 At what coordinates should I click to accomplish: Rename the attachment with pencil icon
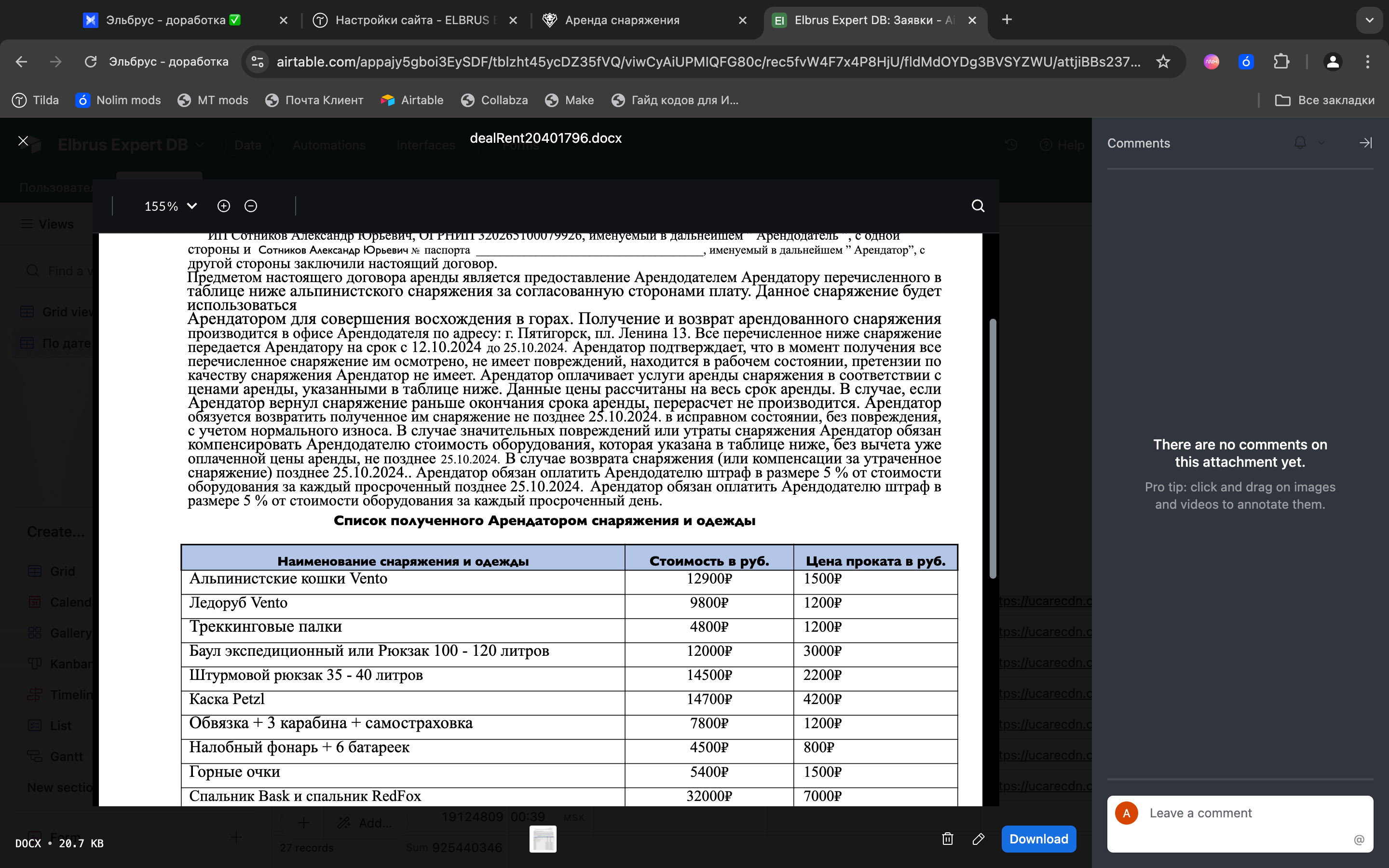point(979,839)
